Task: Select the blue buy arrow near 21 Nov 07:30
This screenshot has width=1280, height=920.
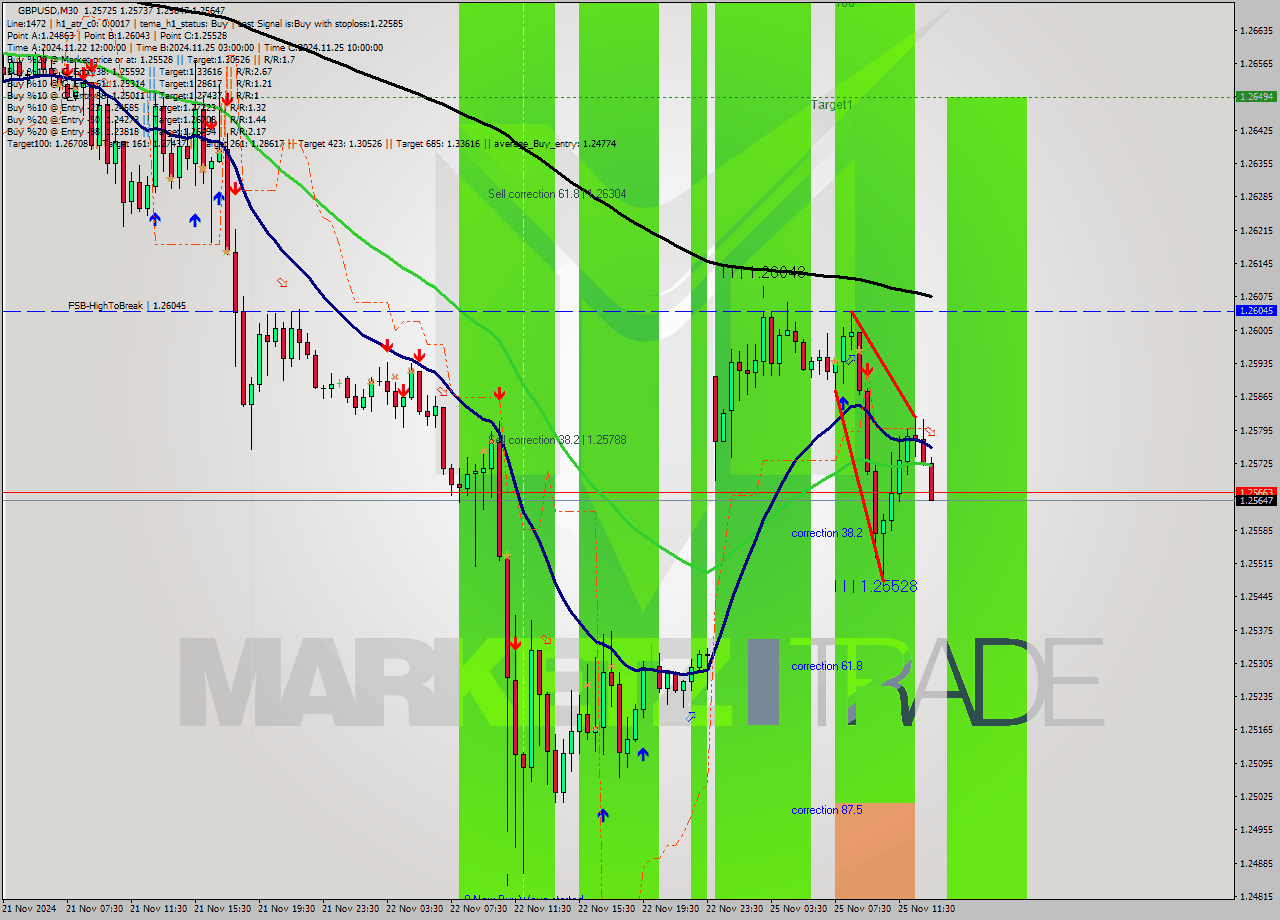Action: 155,218
